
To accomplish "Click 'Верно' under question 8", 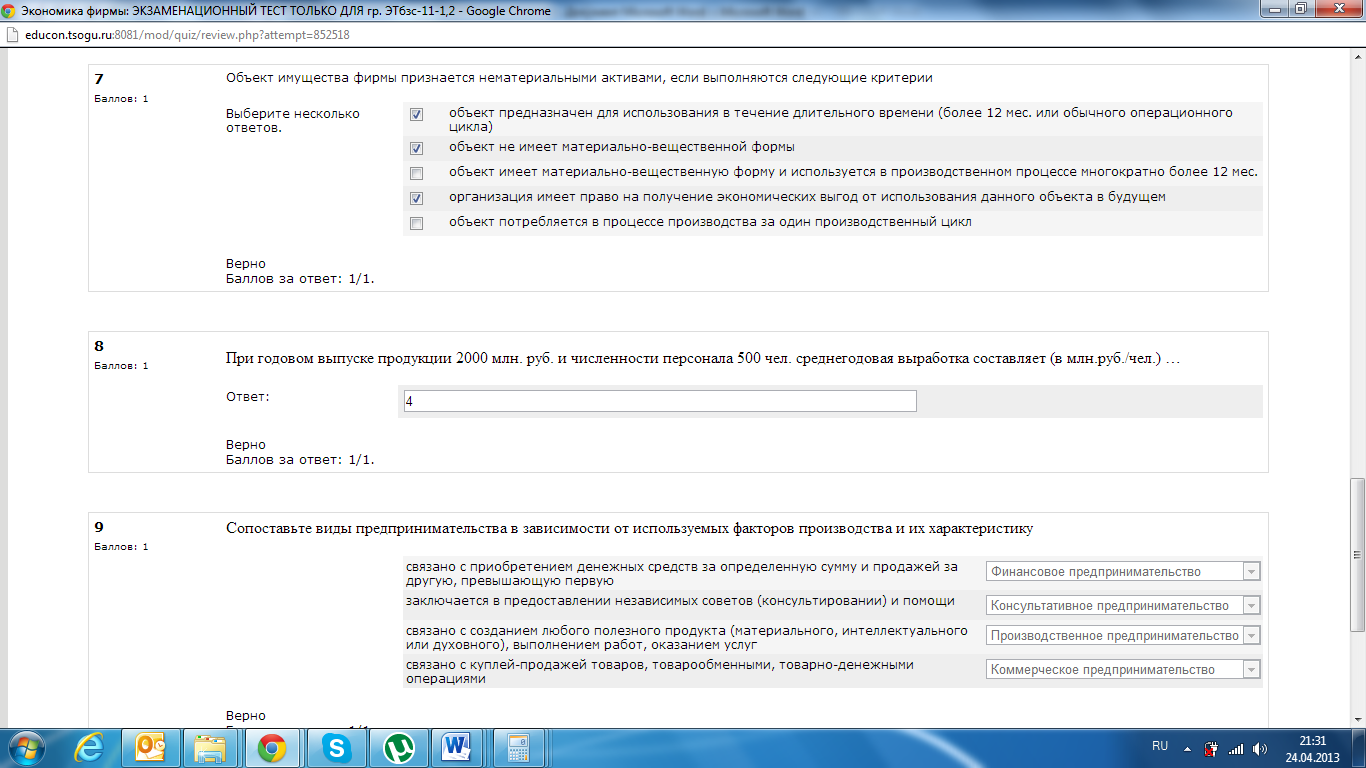I will [246, 444].
